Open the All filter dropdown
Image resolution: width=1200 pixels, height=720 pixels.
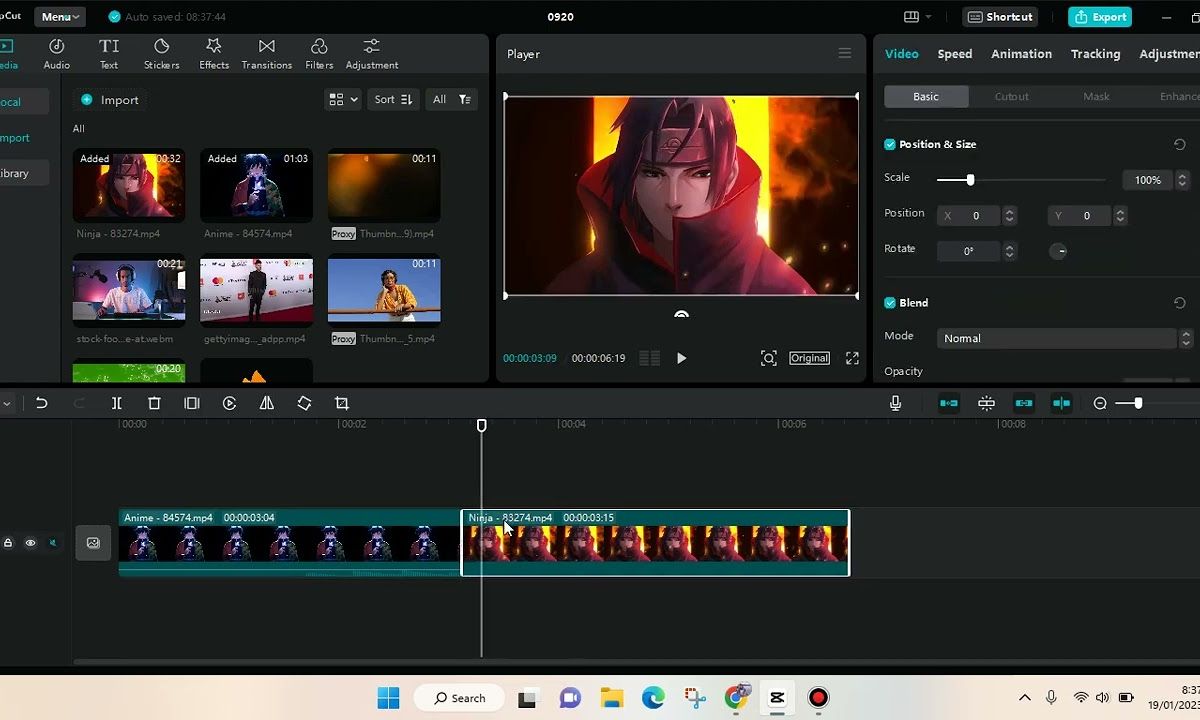pyautogui.click(x=451, y=99)
